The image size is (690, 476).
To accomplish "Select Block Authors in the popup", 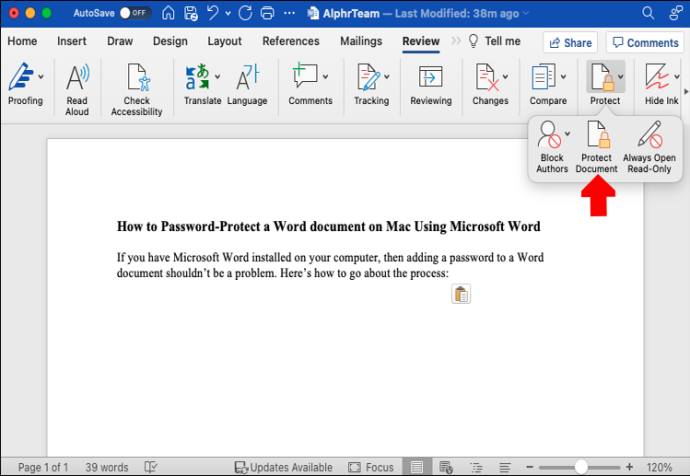I will click(549, 135).
